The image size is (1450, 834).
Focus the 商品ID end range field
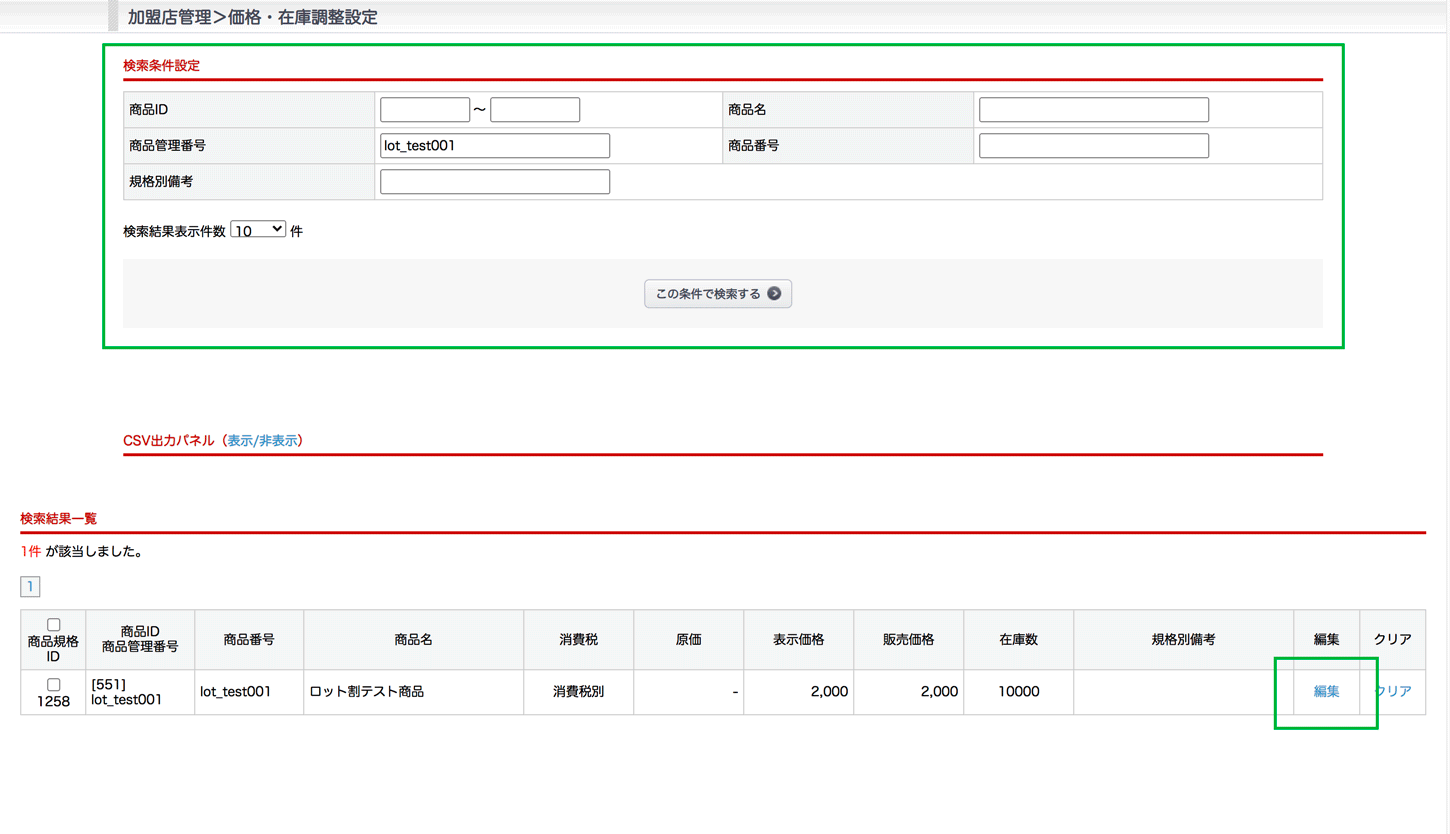click(x=535, y=110)
